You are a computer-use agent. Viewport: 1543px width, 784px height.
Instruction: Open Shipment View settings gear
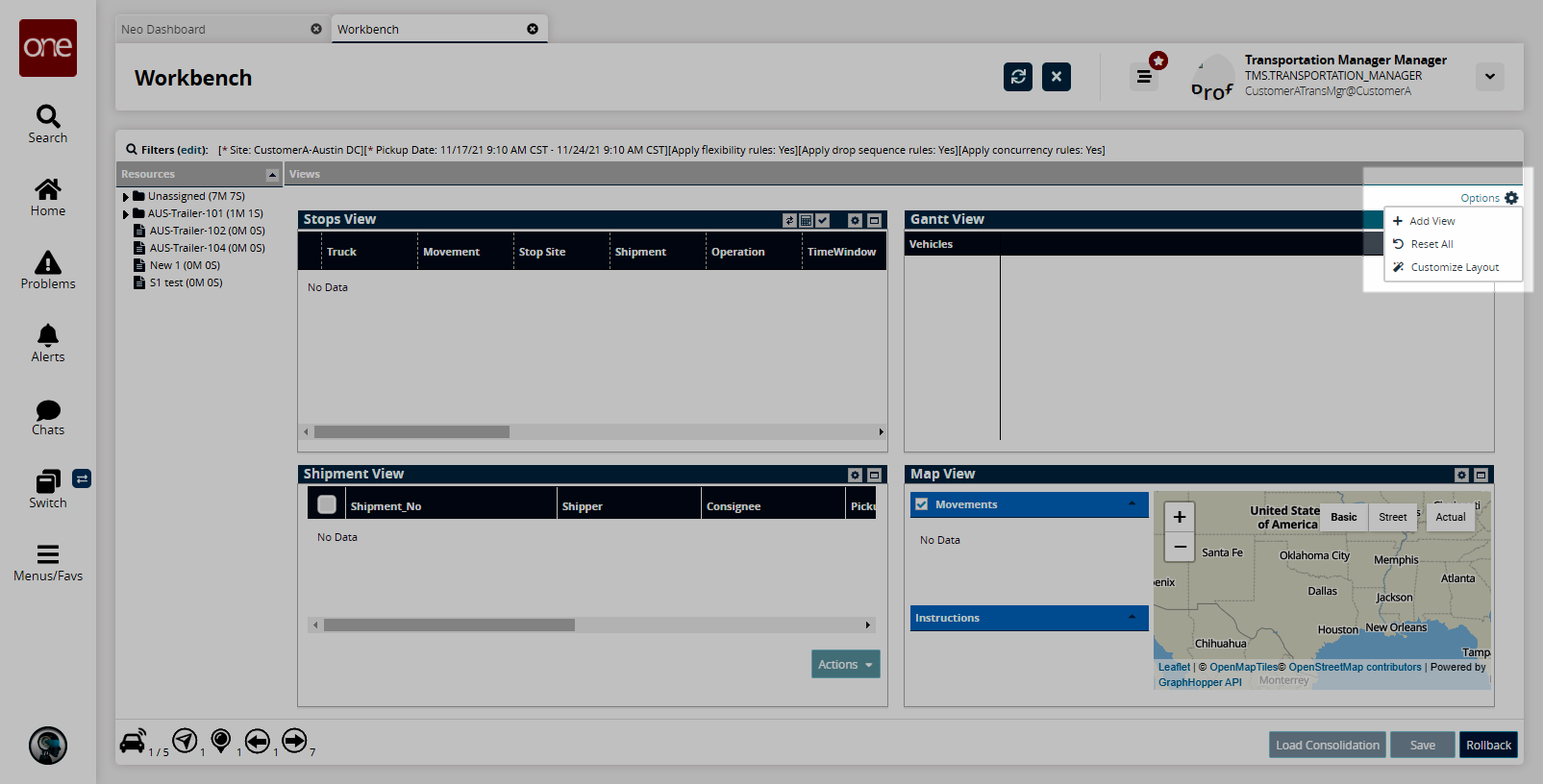click(x=855, y=475)
